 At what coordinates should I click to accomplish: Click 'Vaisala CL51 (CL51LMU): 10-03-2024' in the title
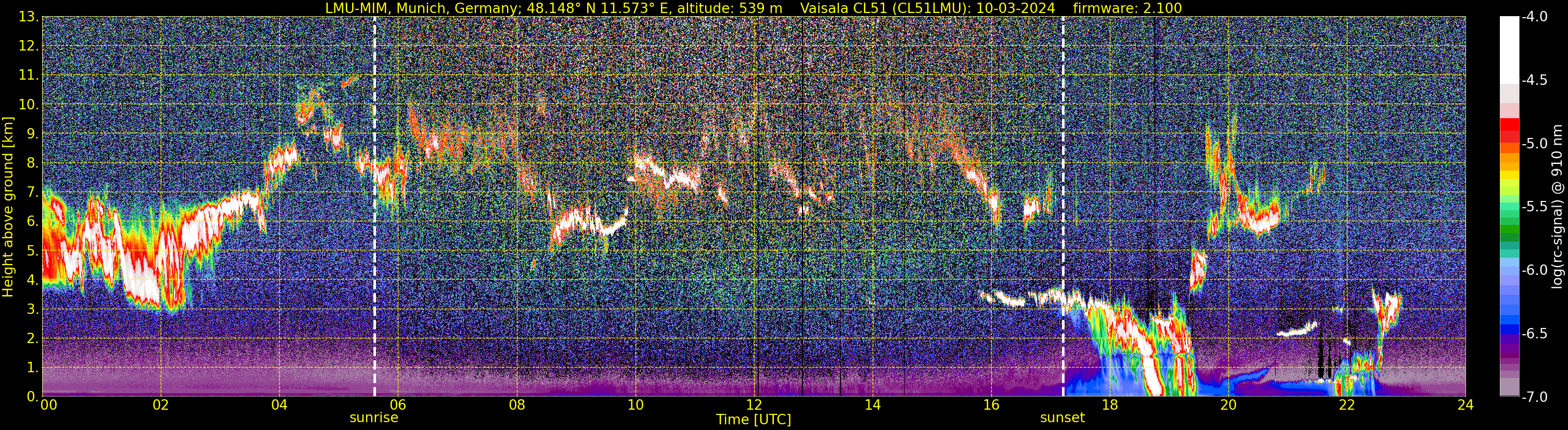pyautogui.click(x=927, y=8)
